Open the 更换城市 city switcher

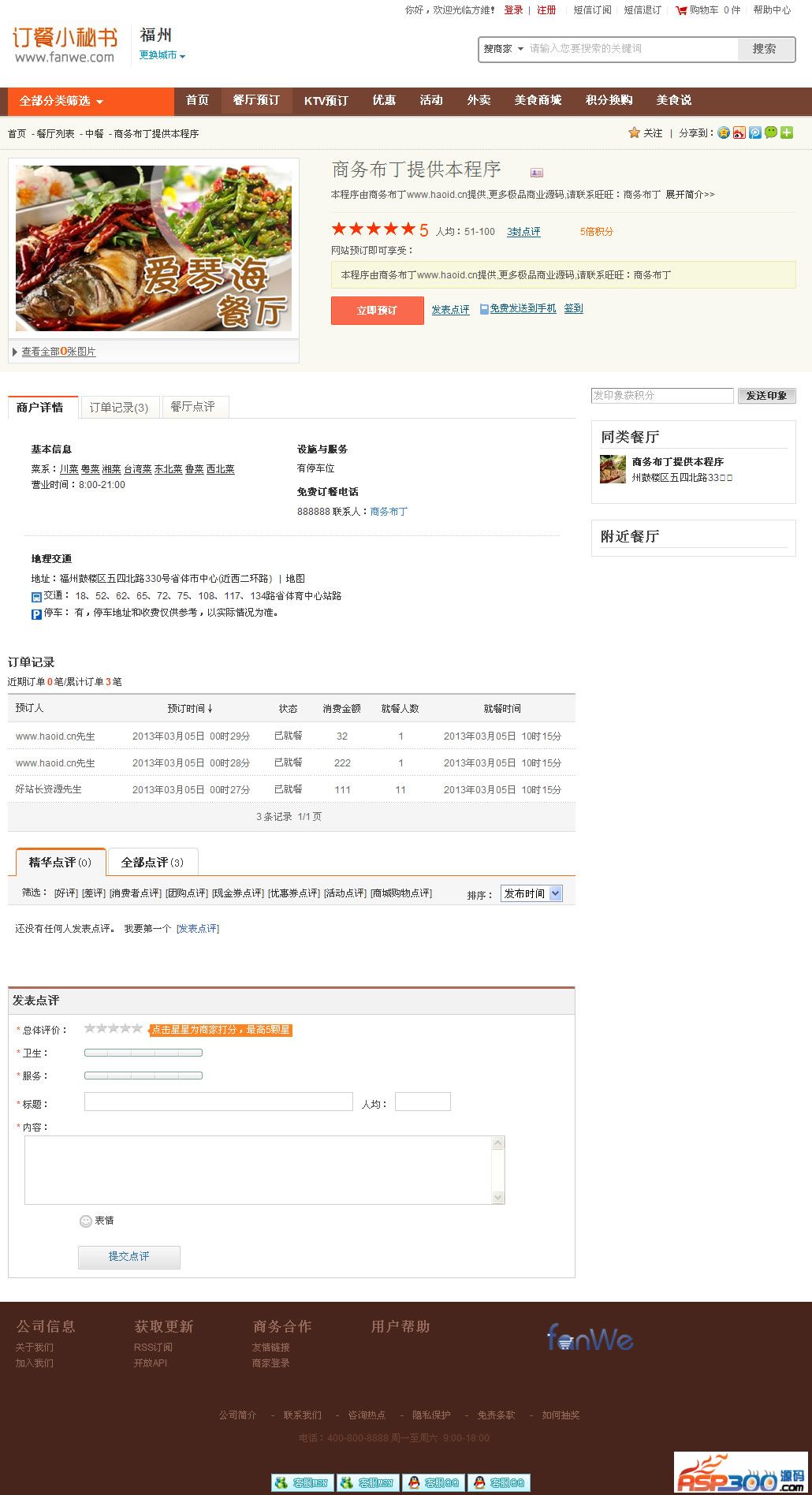[x=162, y=55]
